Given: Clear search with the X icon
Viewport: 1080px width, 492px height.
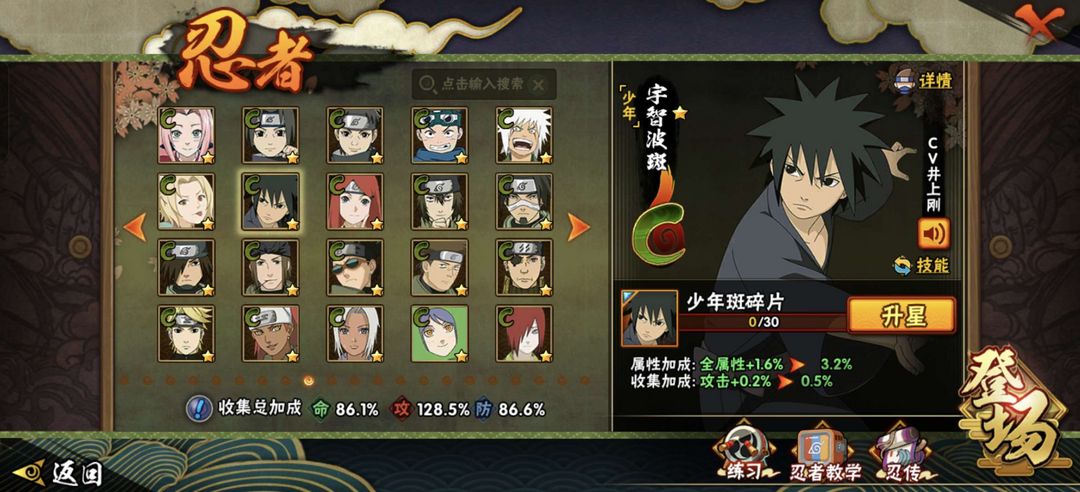Looking at the screenshot, I should tap(539, 85).
